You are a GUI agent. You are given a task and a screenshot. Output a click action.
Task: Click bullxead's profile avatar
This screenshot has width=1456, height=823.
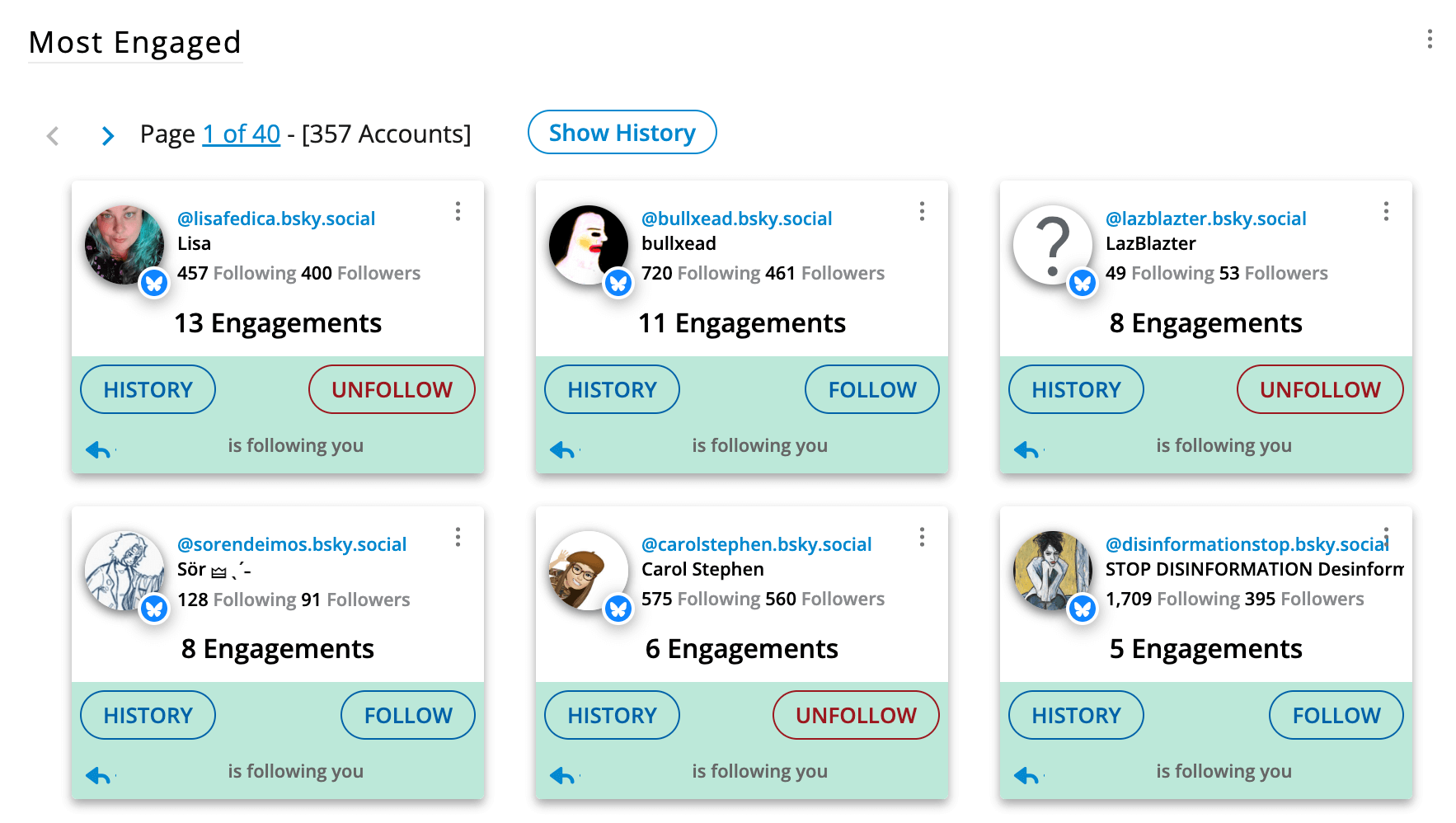click(587, 244)
